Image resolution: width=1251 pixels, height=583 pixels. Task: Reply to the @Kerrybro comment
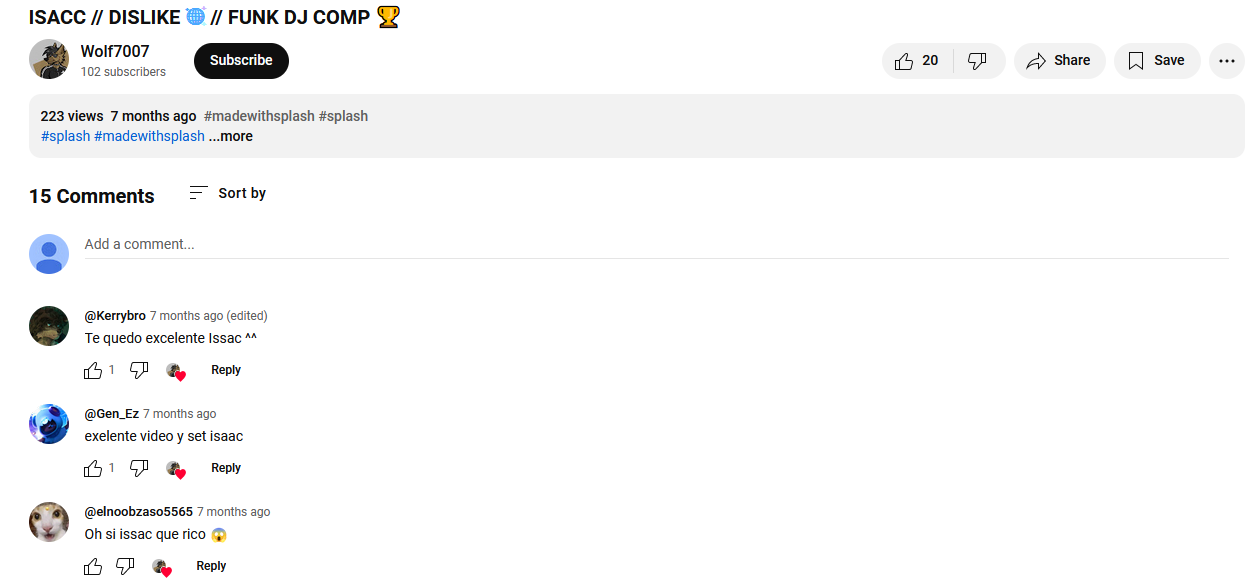pyautogui.click(x=226, y=370)
